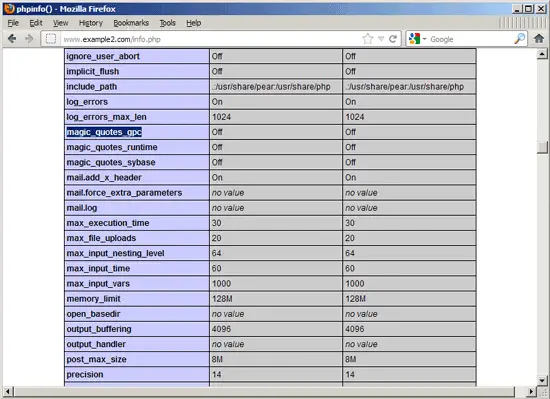Bookmark this page with the star icon
550x399 pixels.
pos(368,39)
